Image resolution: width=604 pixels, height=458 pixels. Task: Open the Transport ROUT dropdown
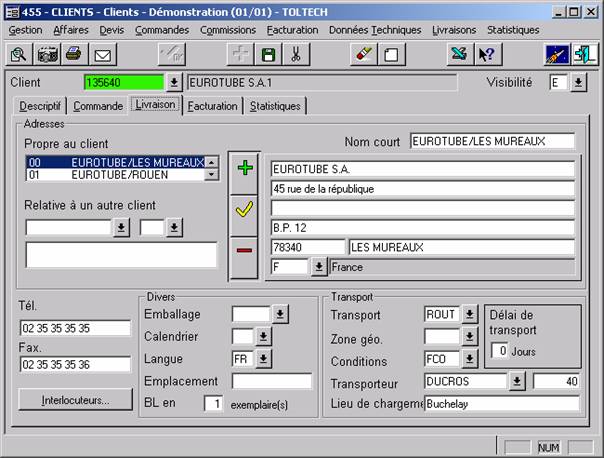(x=470, y=314)
